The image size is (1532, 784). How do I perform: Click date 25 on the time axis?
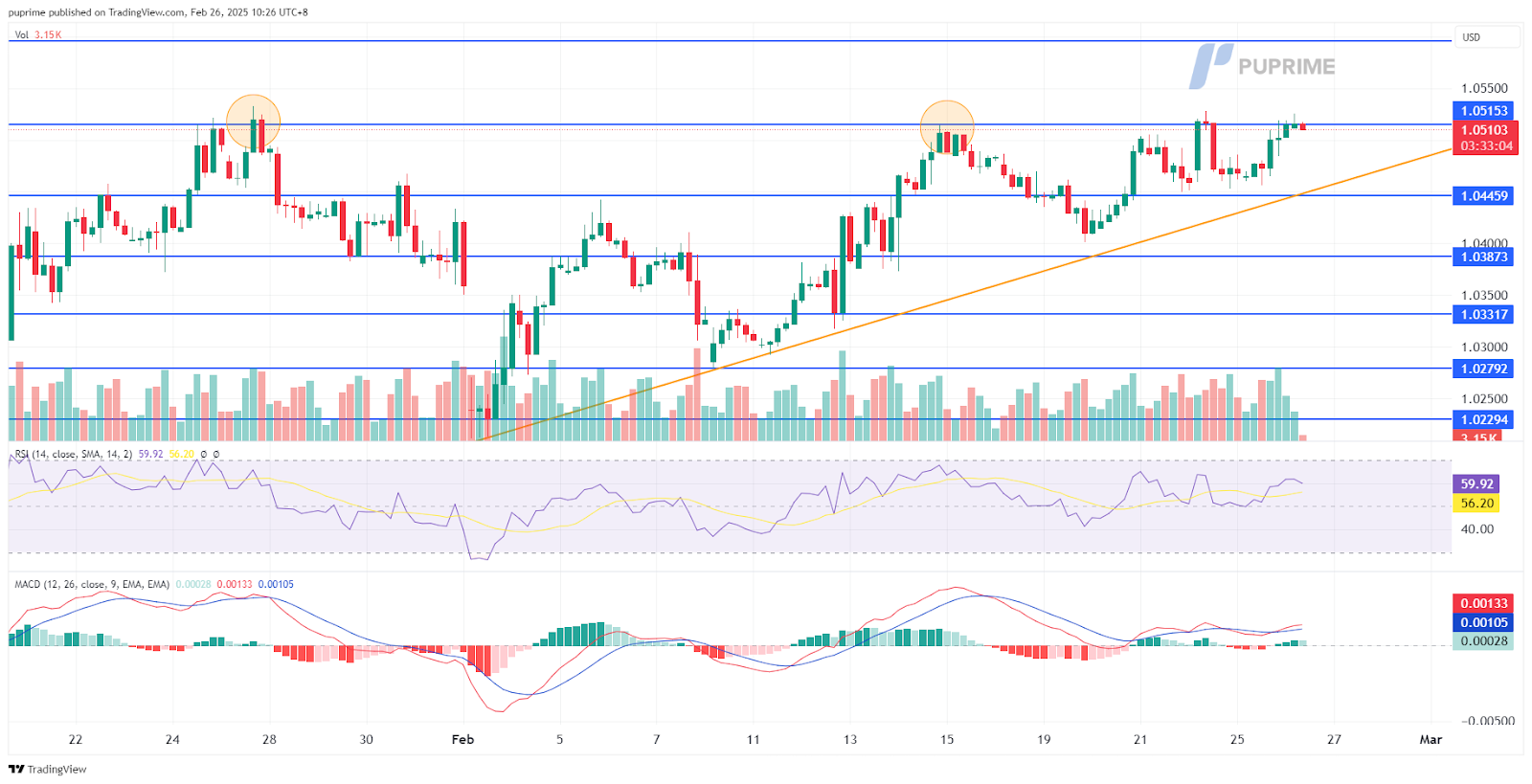1237,740
